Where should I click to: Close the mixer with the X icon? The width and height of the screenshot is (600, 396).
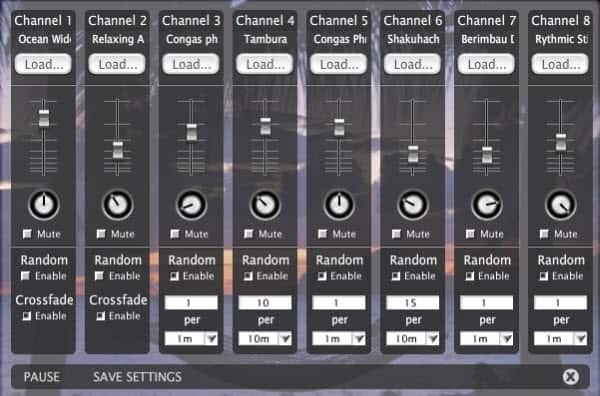point(571,377)
